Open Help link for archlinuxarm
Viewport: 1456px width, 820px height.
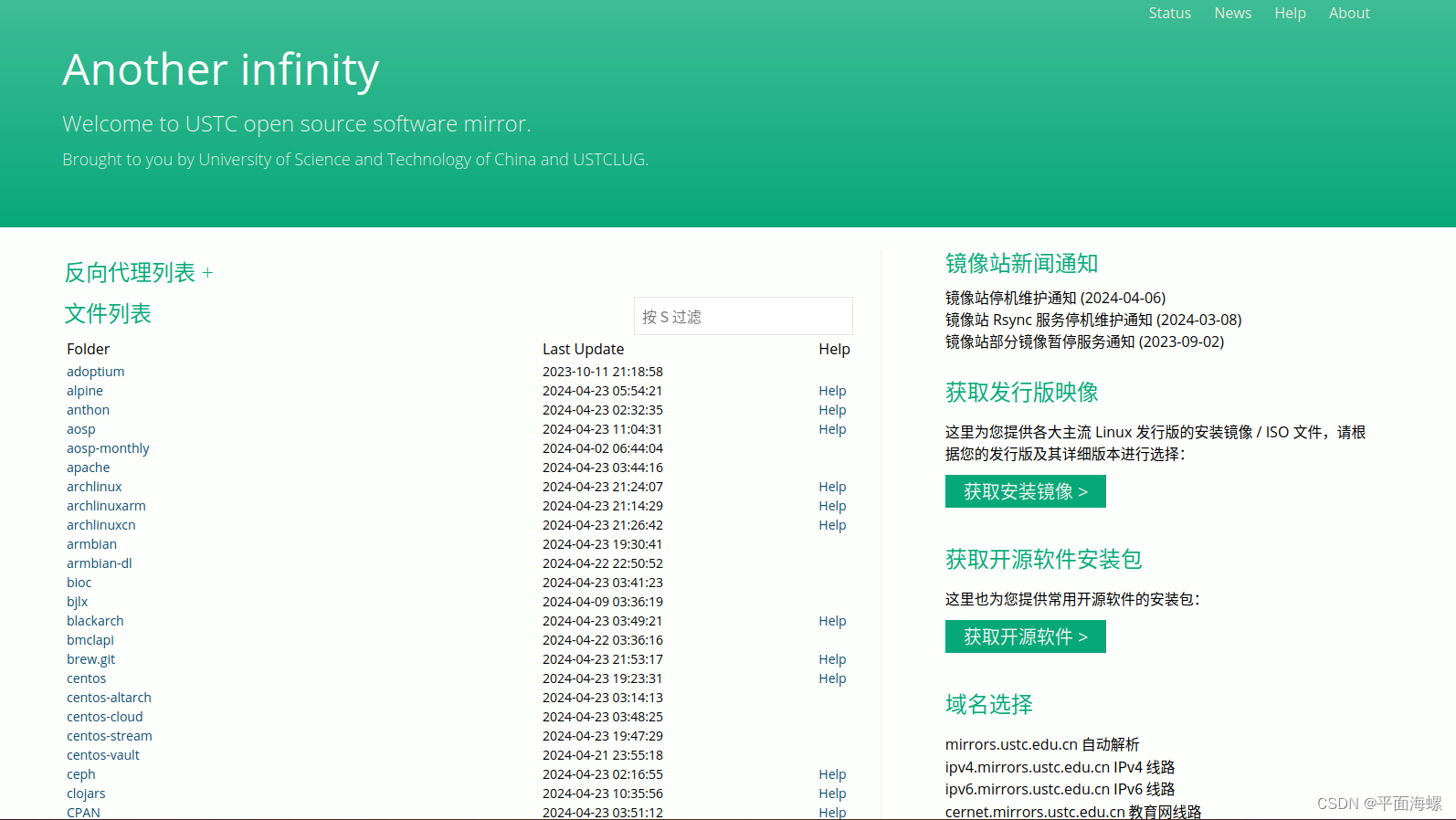pos(832,506)
